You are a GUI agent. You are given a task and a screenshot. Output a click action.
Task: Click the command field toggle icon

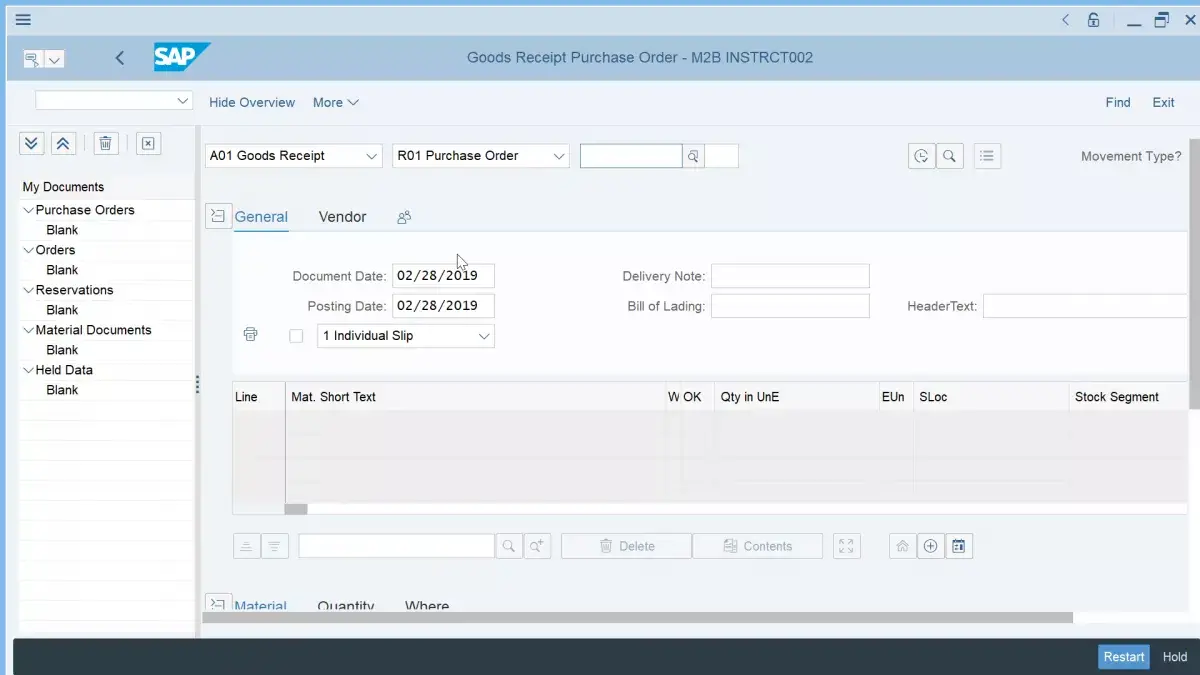(32, 59)
